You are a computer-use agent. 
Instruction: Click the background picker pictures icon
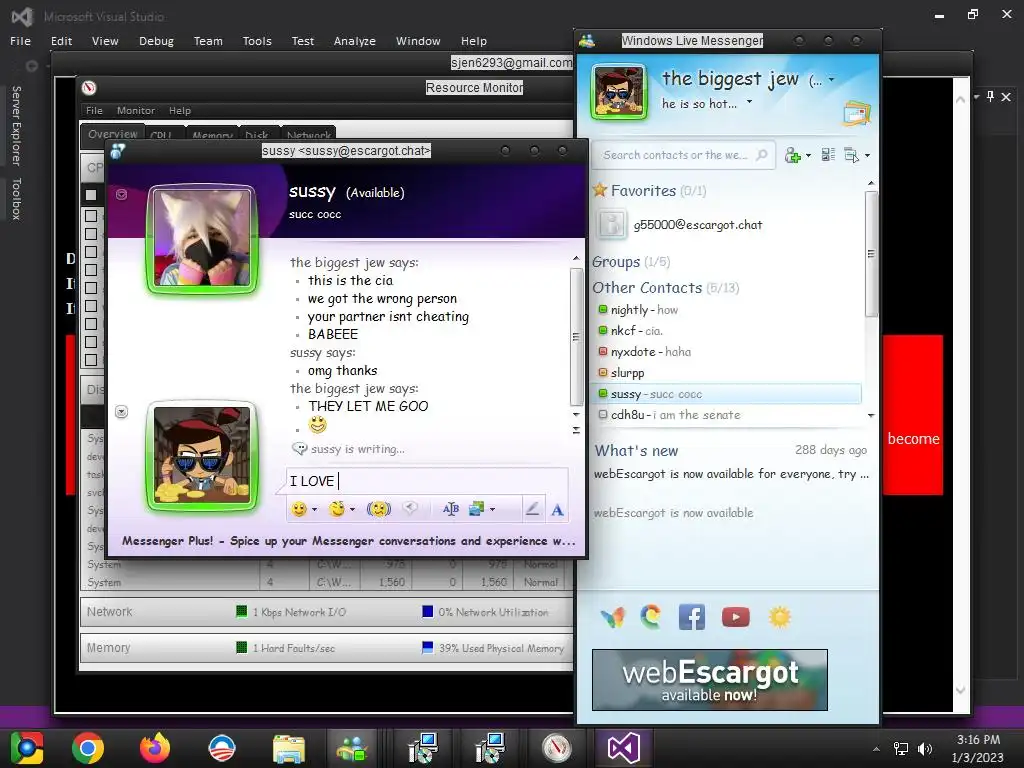(x=477, y=509)
